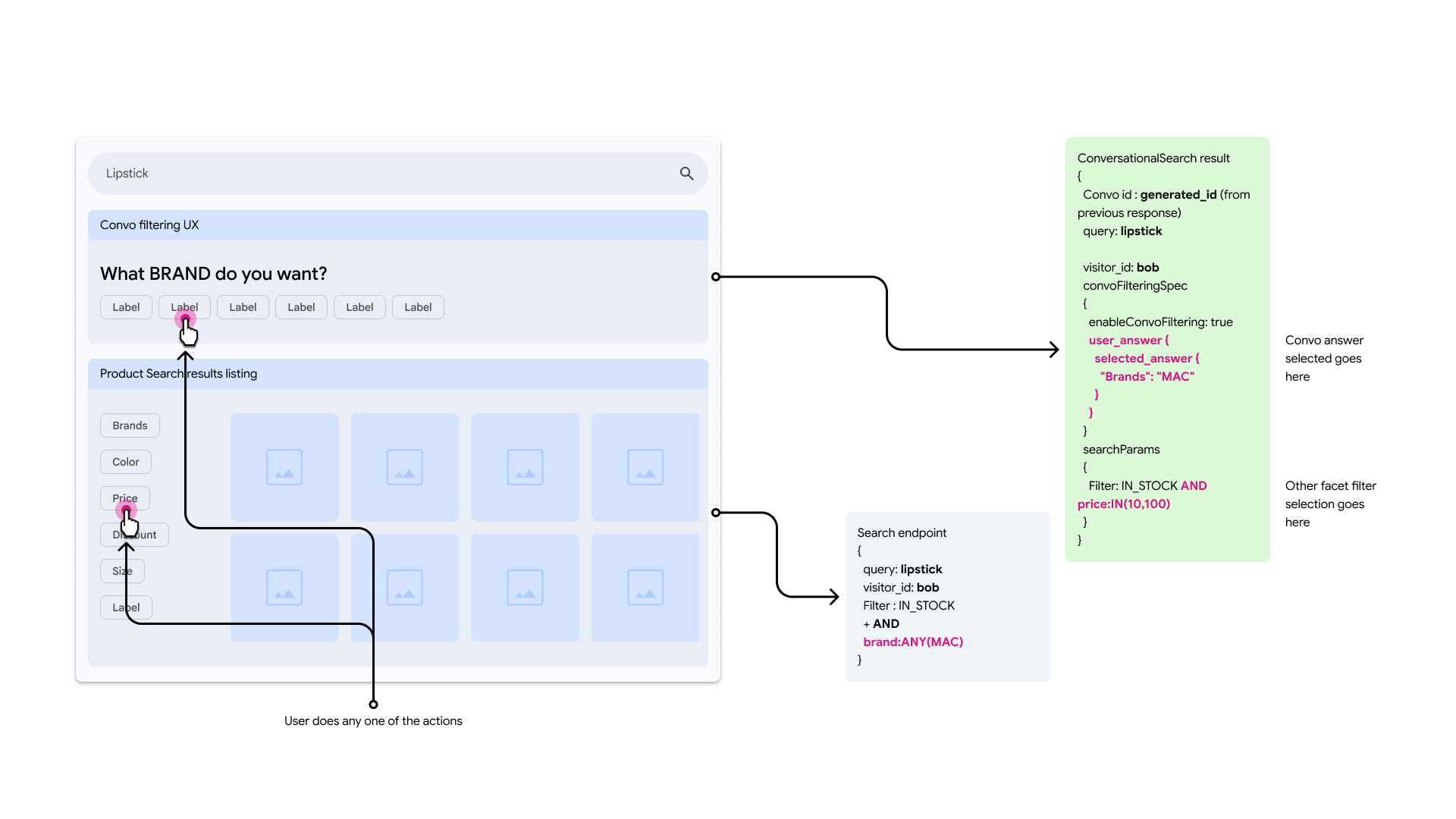The width and height of the screenshot is (1456, 819).
Task: Open the third product tile in the top row
Action: (525, 467)
